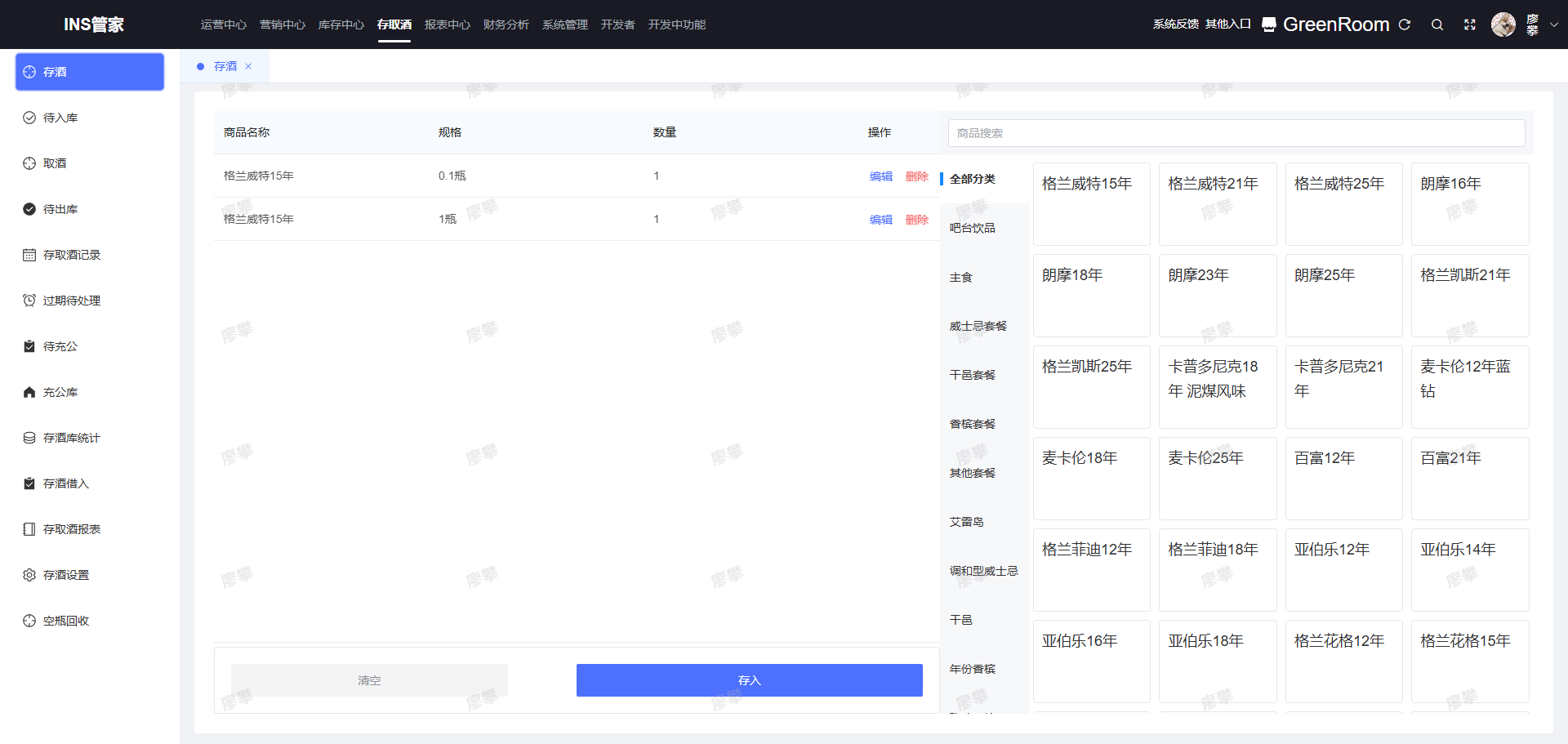Click the GreenRoom store icon
The width and height of the screenshot is (1568, 744).
pos(1269,25)
